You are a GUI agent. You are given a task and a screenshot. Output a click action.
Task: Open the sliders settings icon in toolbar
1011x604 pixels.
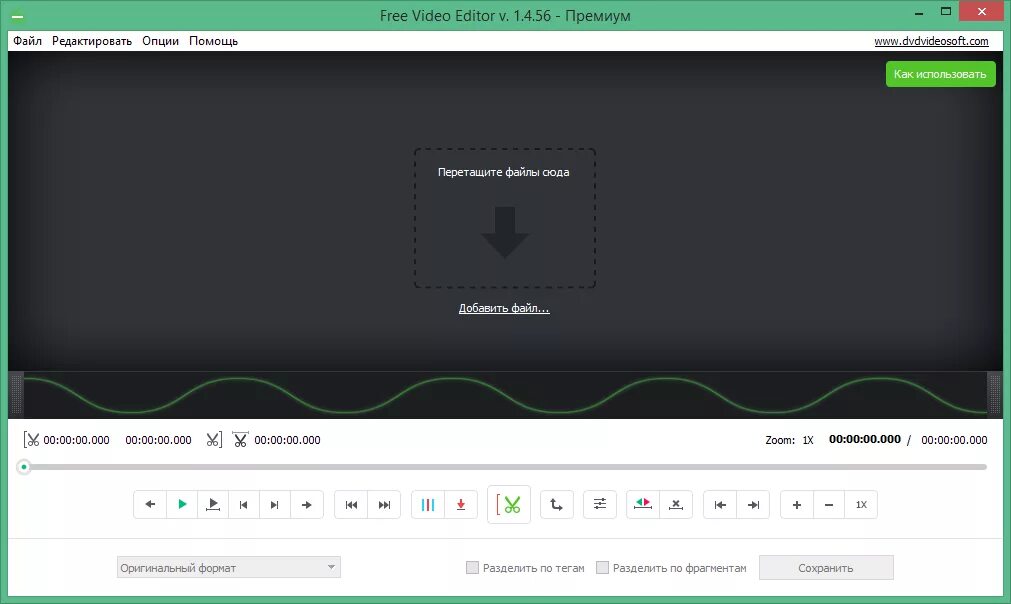click(x=600, y=505)
